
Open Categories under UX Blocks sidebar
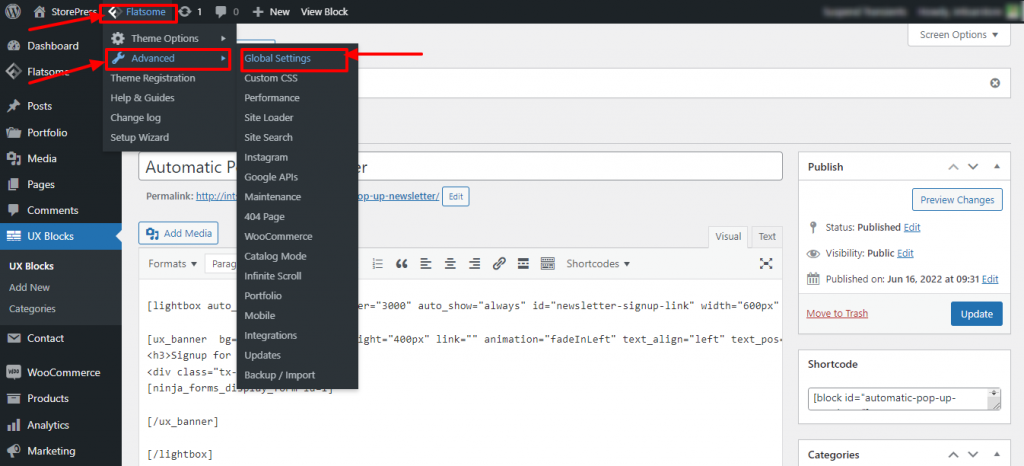pos(32,309)
